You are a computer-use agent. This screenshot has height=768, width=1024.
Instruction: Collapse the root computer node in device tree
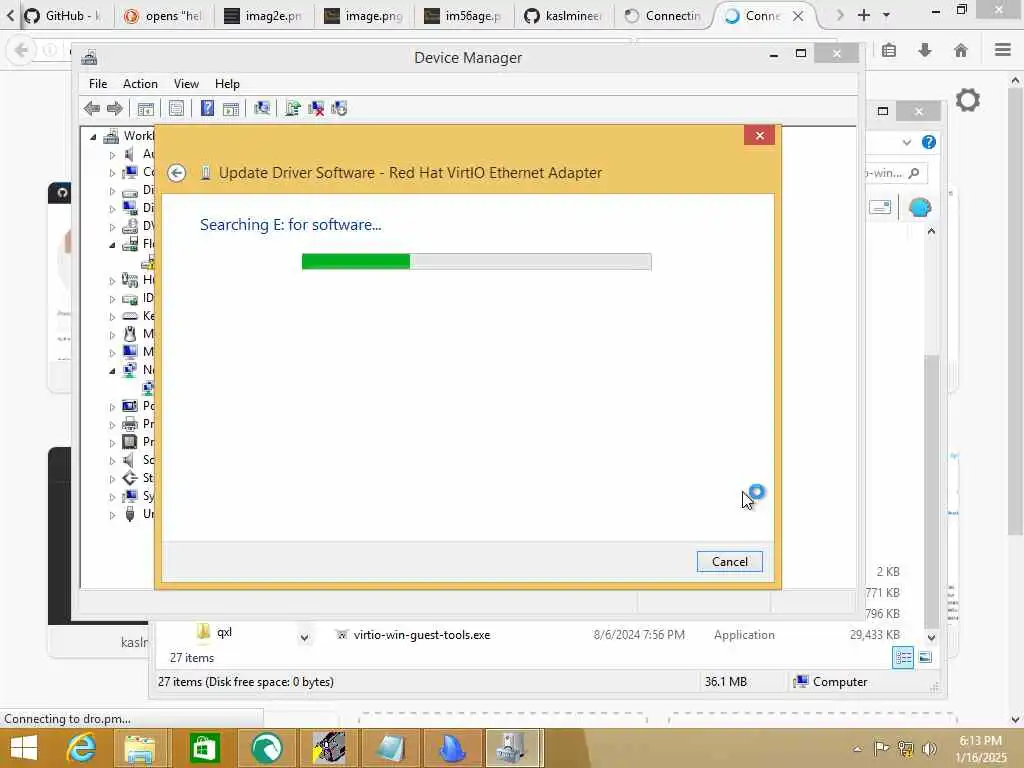pyautogui.click(x=93, y=136)
